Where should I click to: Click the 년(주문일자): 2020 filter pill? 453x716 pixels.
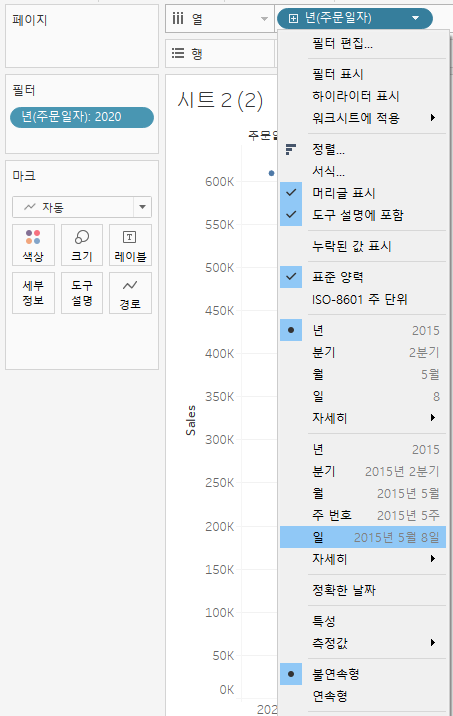[x=82, y=117]
